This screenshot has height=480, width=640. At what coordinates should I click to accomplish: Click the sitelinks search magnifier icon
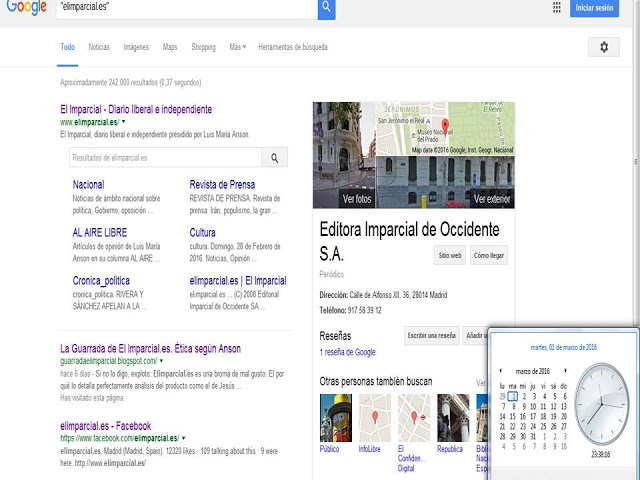[x=274, y=158]
